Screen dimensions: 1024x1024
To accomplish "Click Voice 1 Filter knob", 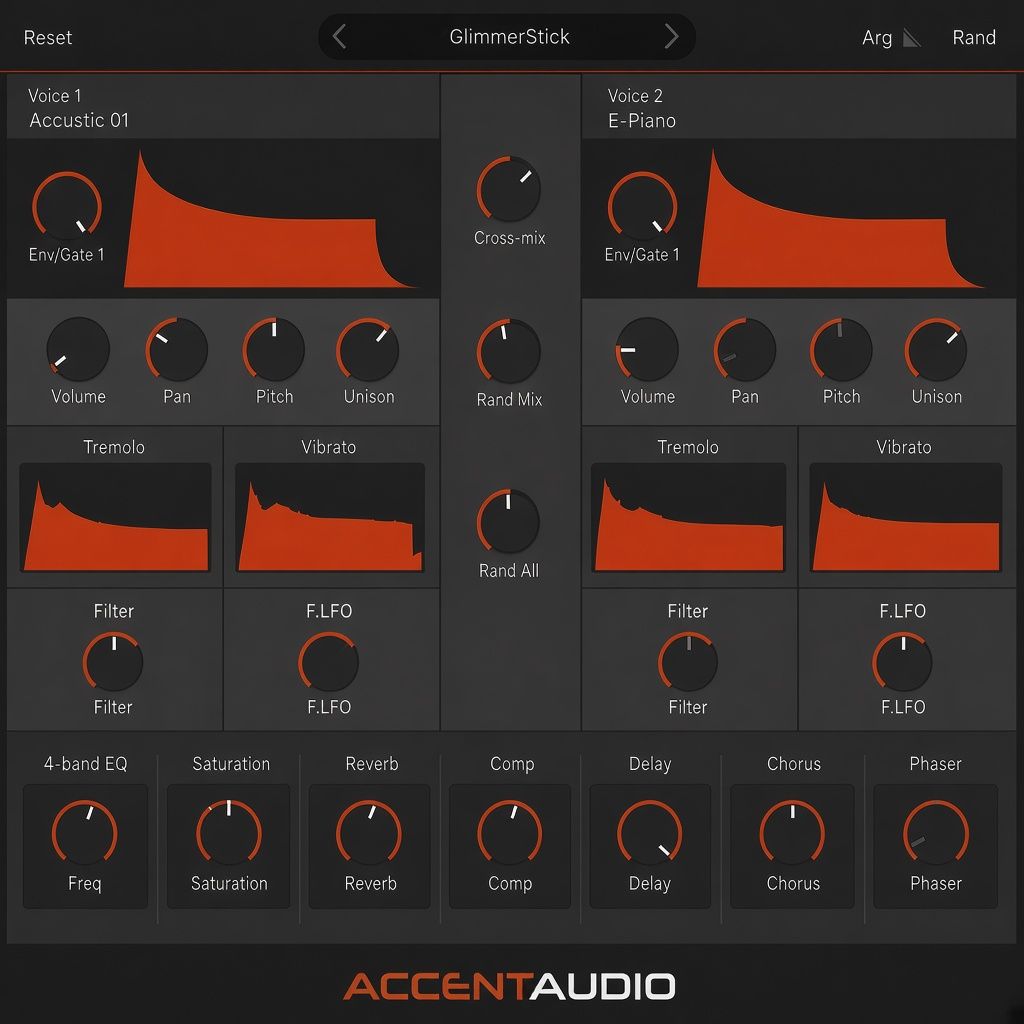I will click(x=113, y=662).
